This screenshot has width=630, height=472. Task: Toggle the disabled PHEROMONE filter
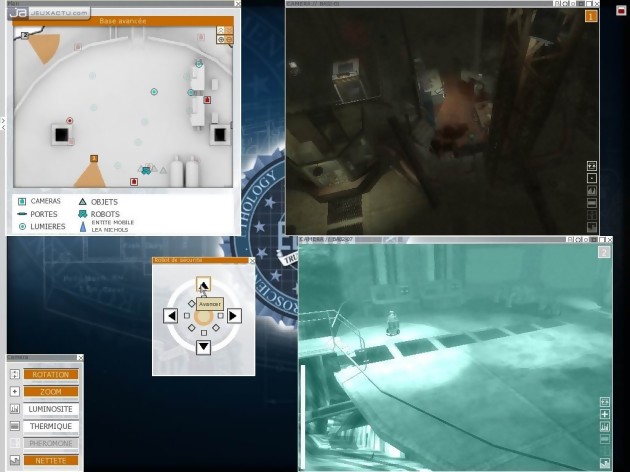click(51, 443)
